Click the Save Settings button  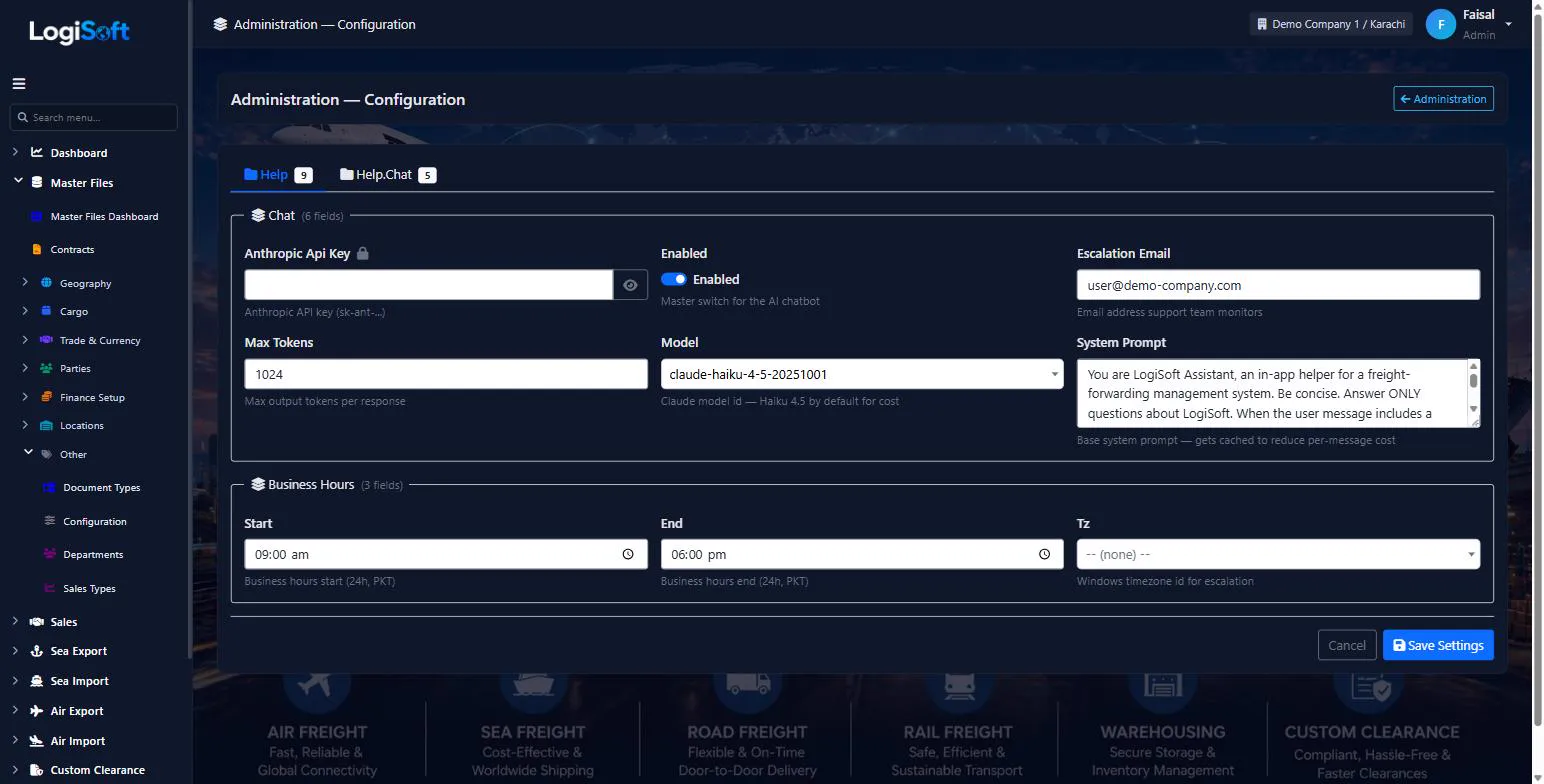[1438, 645]
